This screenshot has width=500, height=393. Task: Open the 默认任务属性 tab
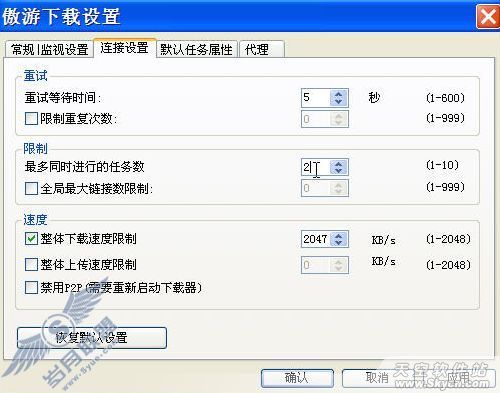click(x=196, y=50)
